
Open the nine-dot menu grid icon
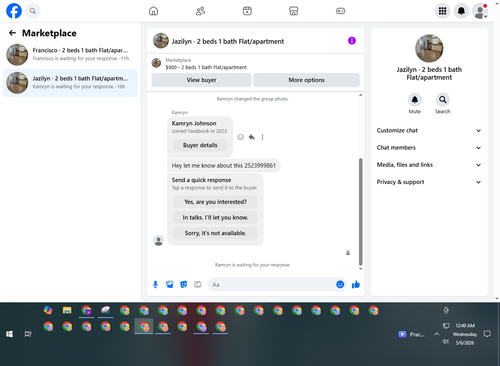(x=442, y=11)
